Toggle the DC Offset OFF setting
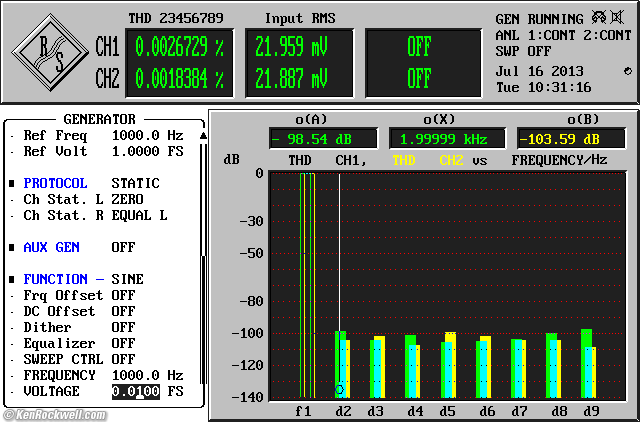 tap(123, 311)
